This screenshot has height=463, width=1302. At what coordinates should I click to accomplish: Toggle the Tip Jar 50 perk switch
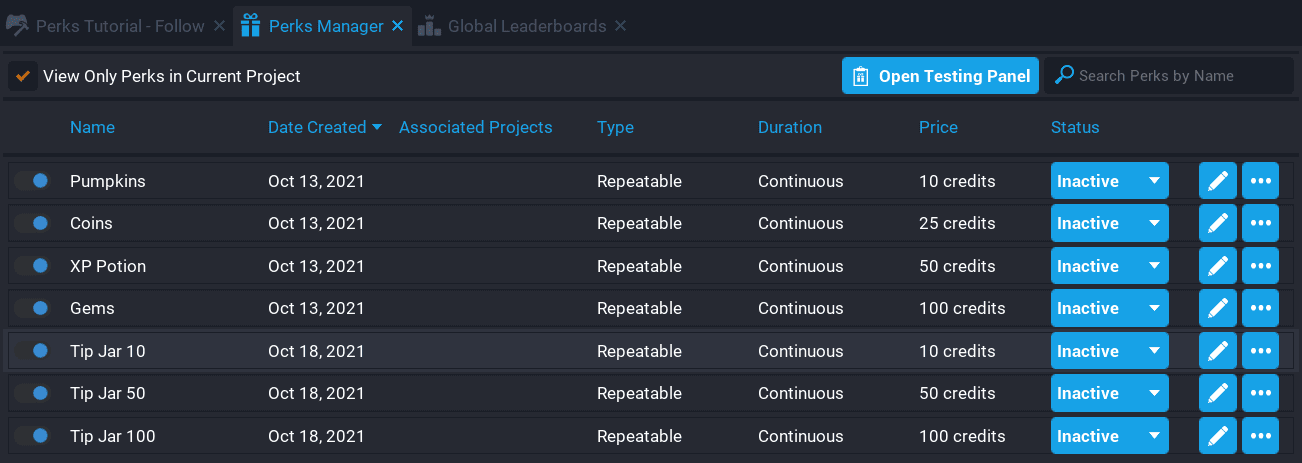point(32,393)
